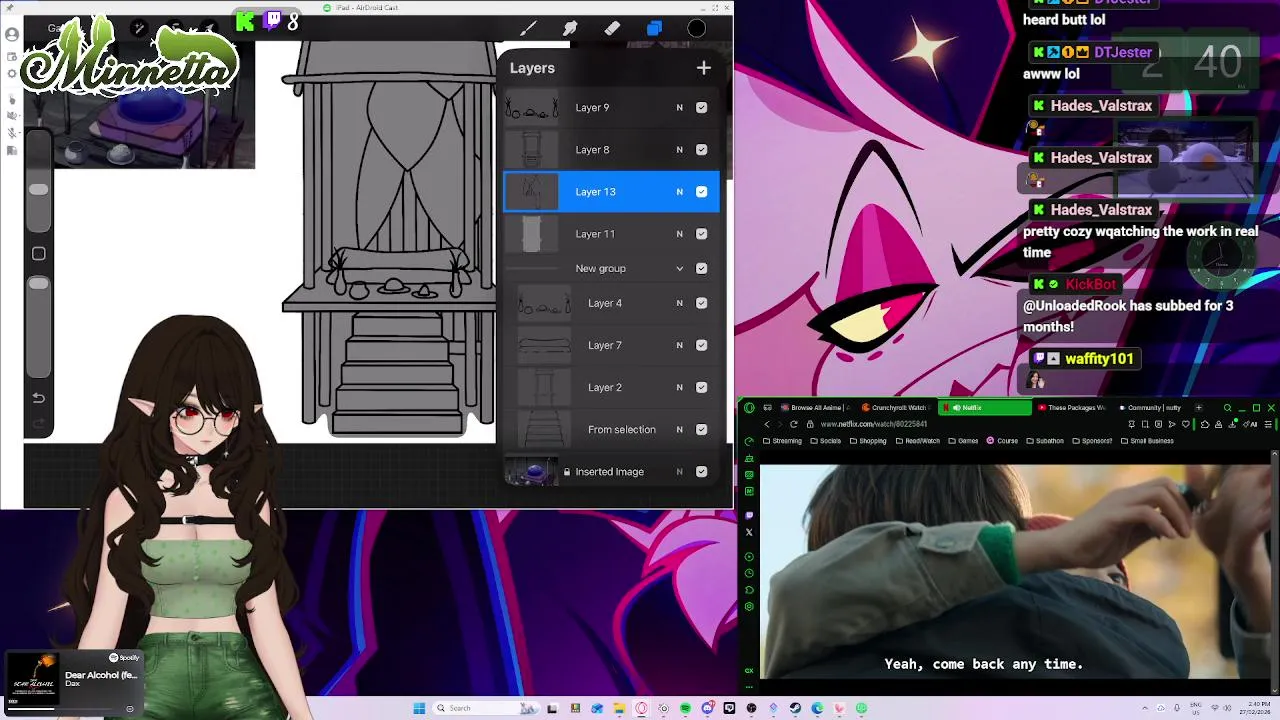Switch to Browse All Anime browser tab
Screen dimensions: 1280x720
(816, 407)
